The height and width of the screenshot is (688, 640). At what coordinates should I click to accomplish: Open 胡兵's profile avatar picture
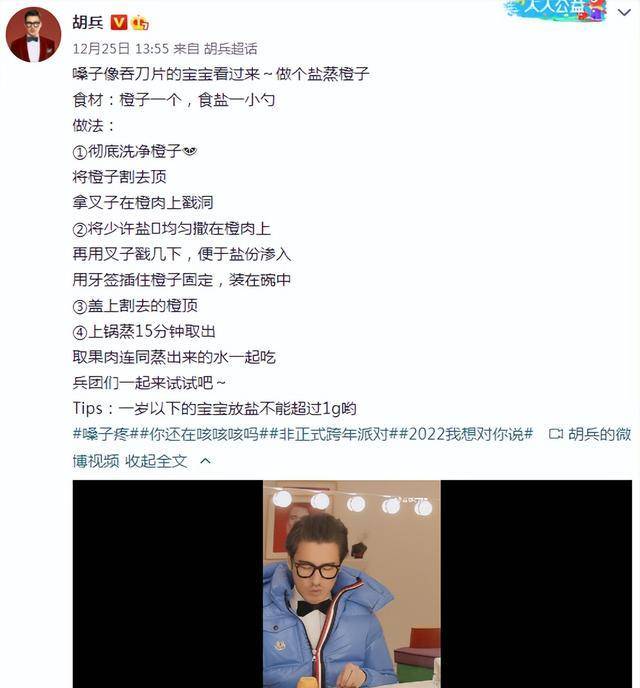[33, 35]
